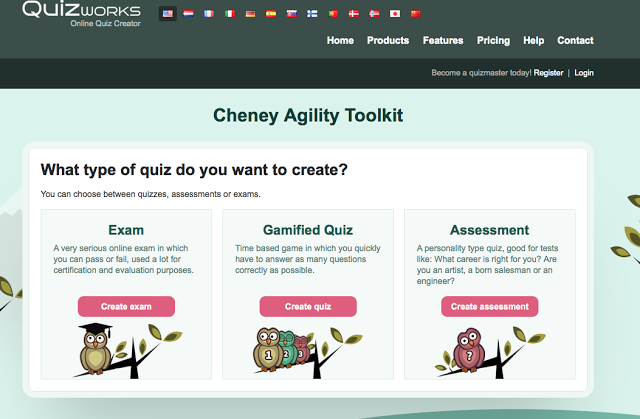
Task: Open the Features menu item
Action: (x=443, y=41)
